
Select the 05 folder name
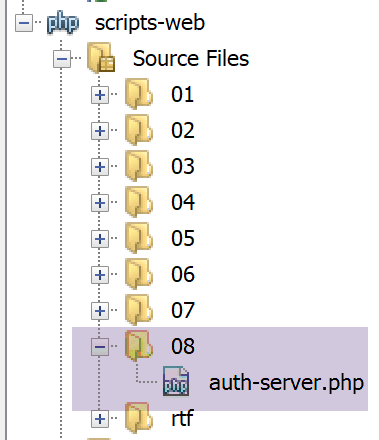(183, 239)
